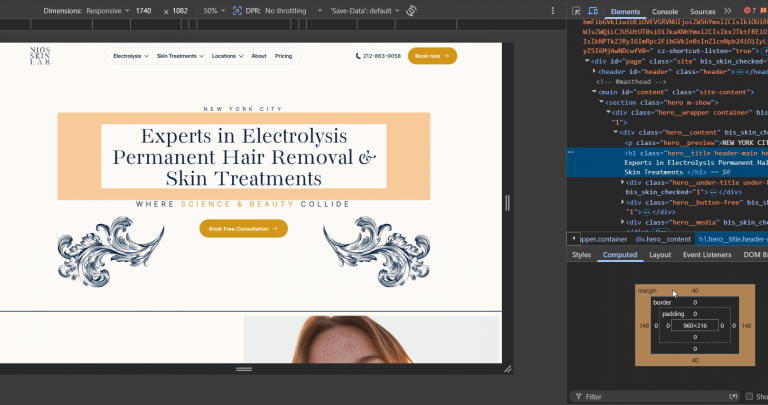Image resolution: width=768 pixels, height=405 pixels.
Task: Open the About nav link
Action: (259, 56)
